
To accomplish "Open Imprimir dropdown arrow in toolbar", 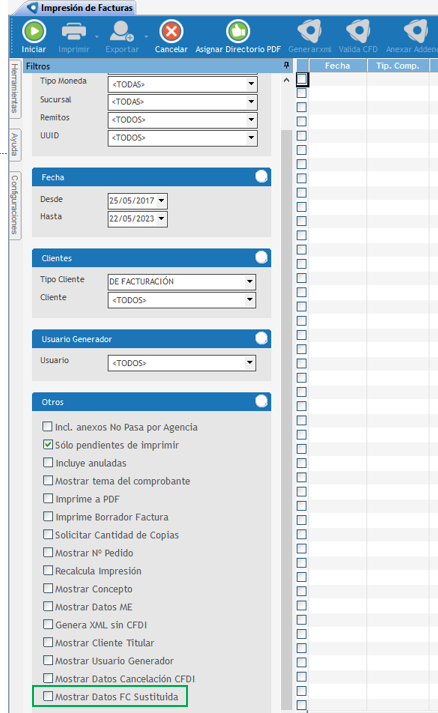I will point(96,36).
